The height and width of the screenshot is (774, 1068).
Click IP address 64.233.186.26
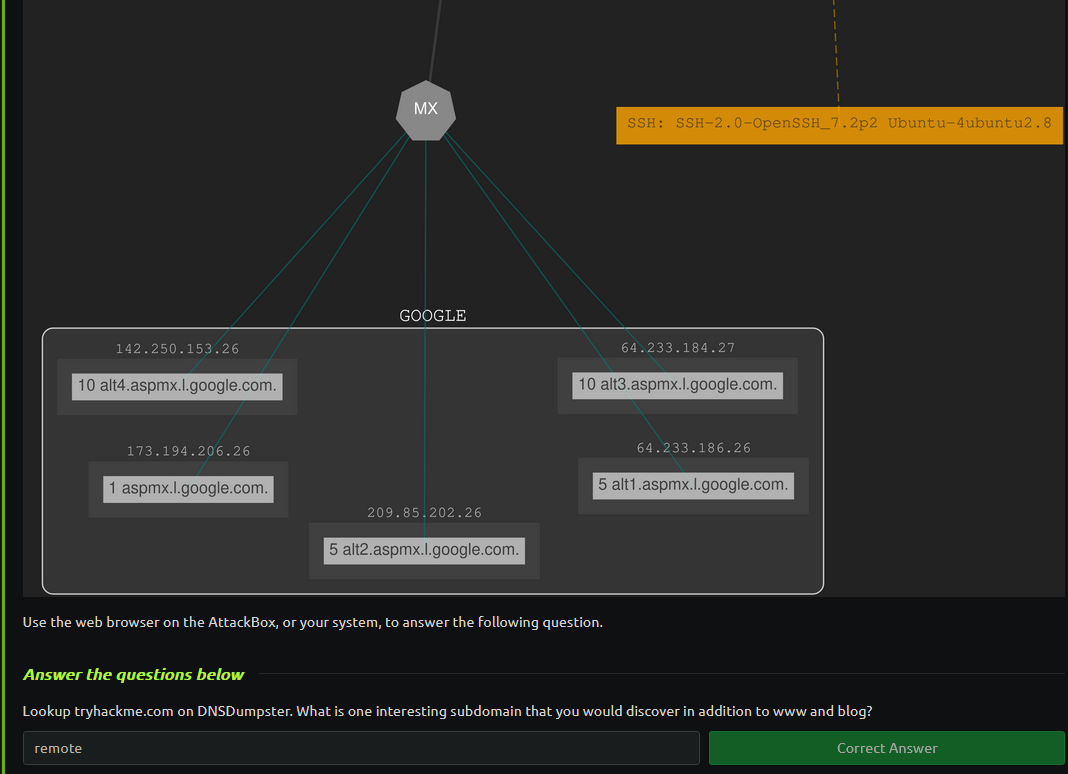(x=693, y=448)
